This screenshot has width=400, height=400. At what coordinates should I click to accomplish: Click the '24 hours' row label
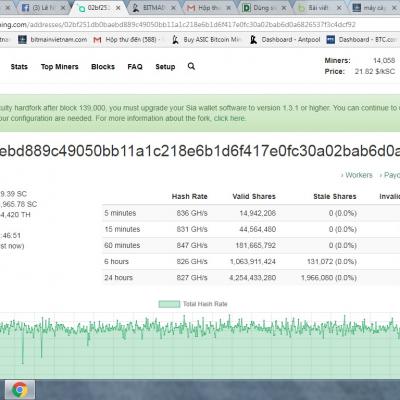[x=118, y=278]
